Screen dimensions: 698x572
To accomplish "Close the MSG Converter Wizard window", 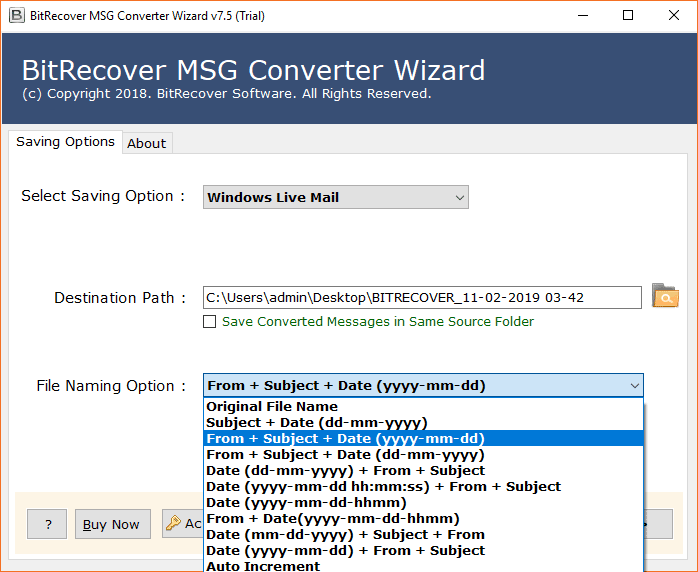I will [x=674, y=16].
